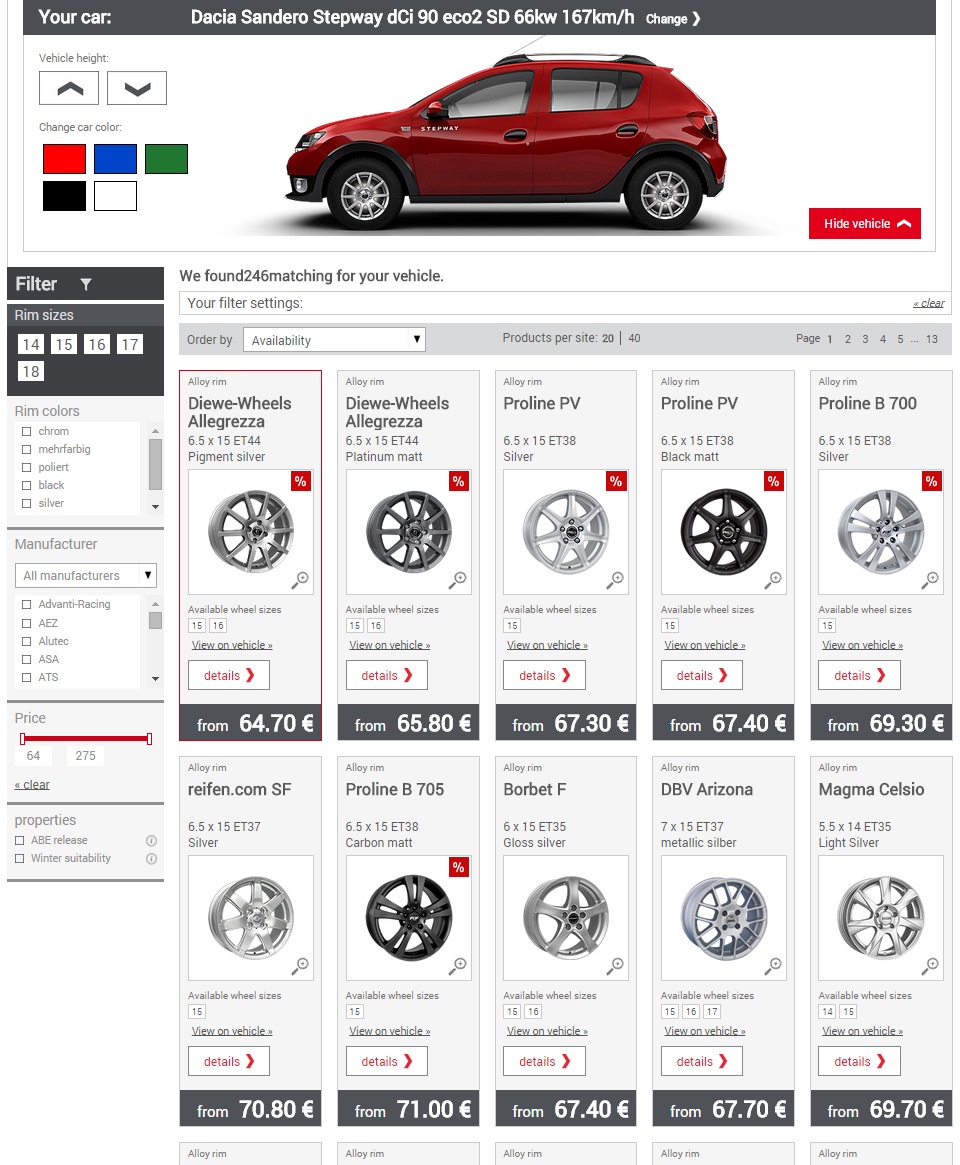Filter by rim size 15
Image resolution: width=960 pixels, height=1165 pixels.
(64, 344)
